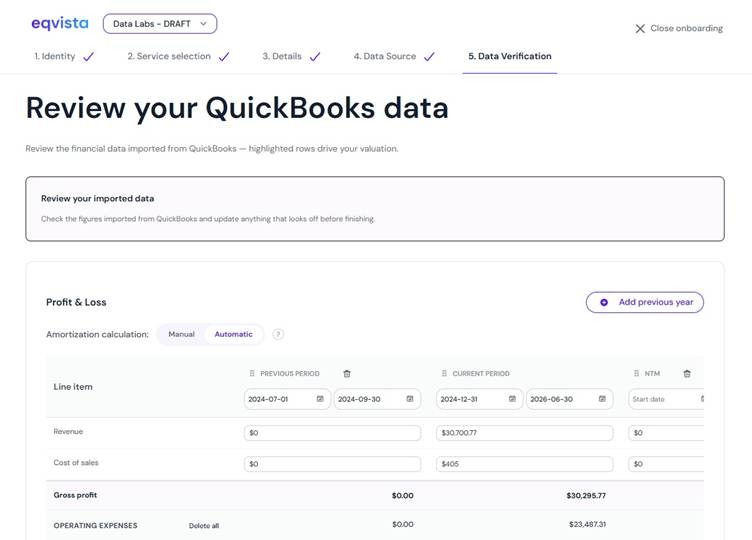Open calendar for the 2024-07-01 date

tap(320, 399)
